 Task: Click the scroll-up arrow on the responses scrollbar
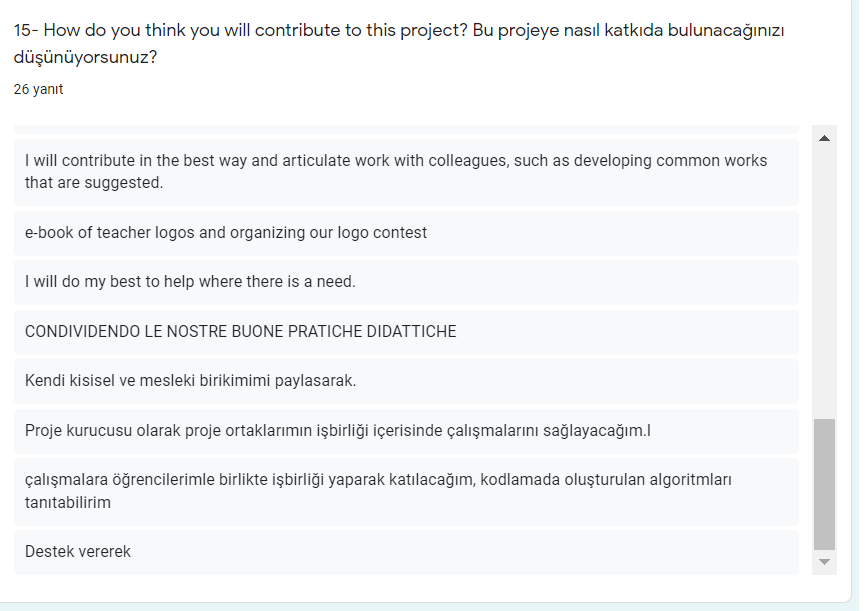(823, 136)
